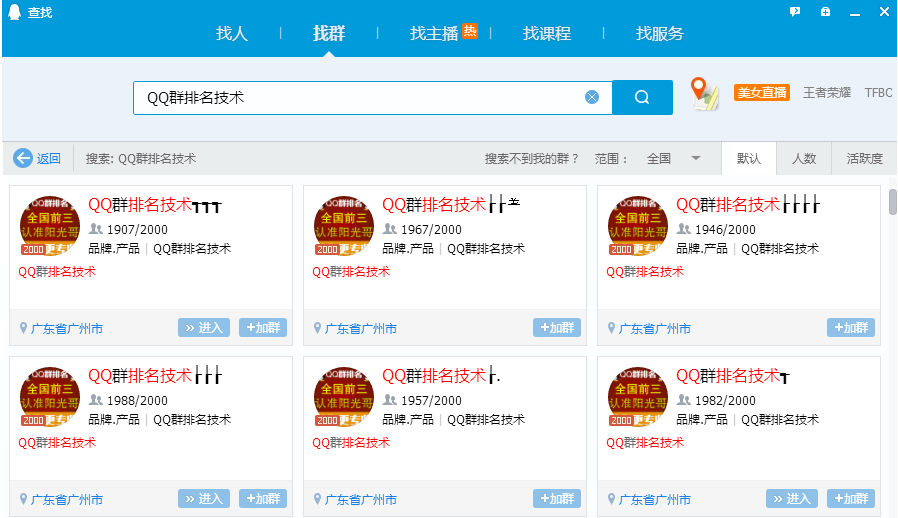Sort results by 活跃度
The width and height of the screenshot is (898, 518).
pos(865,158)
